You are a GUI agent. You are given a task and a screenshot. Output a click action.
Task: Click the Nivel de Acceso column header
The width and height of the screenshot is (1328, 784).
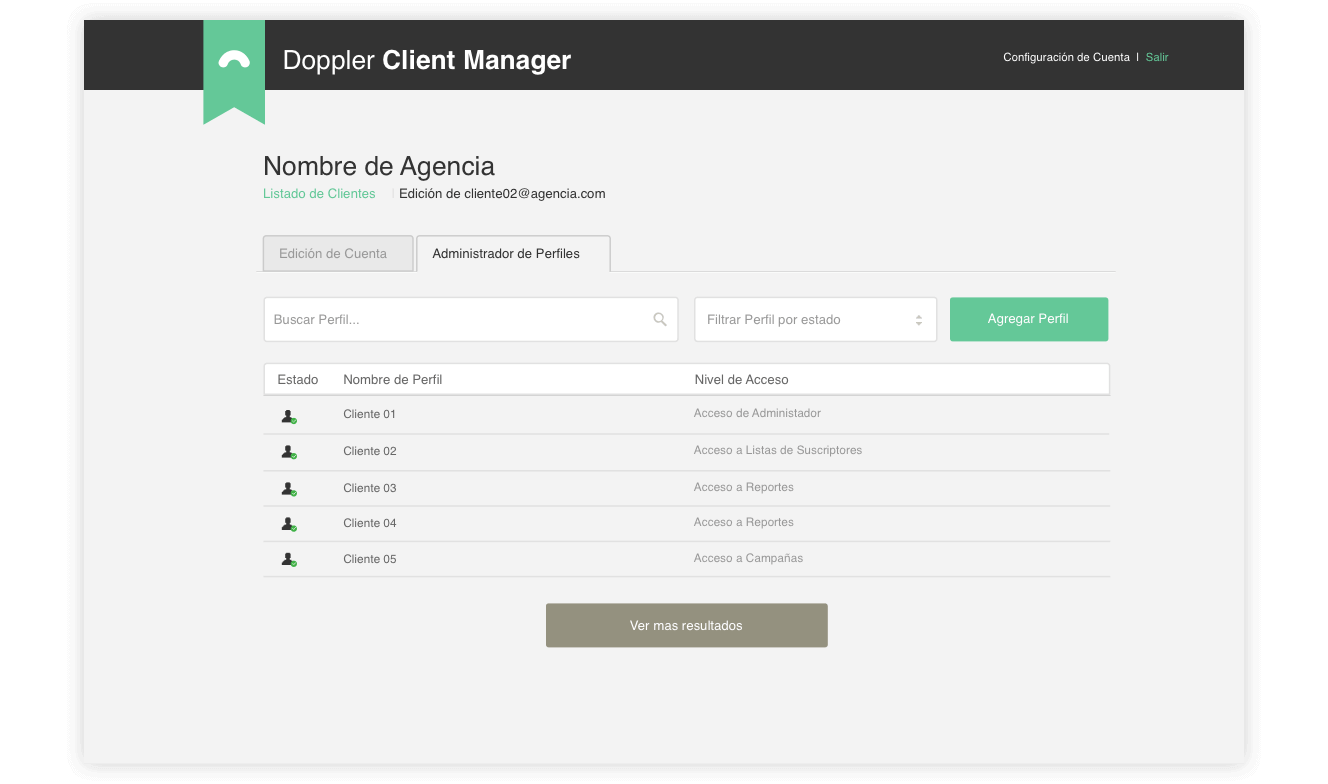(x=741, y=380)
